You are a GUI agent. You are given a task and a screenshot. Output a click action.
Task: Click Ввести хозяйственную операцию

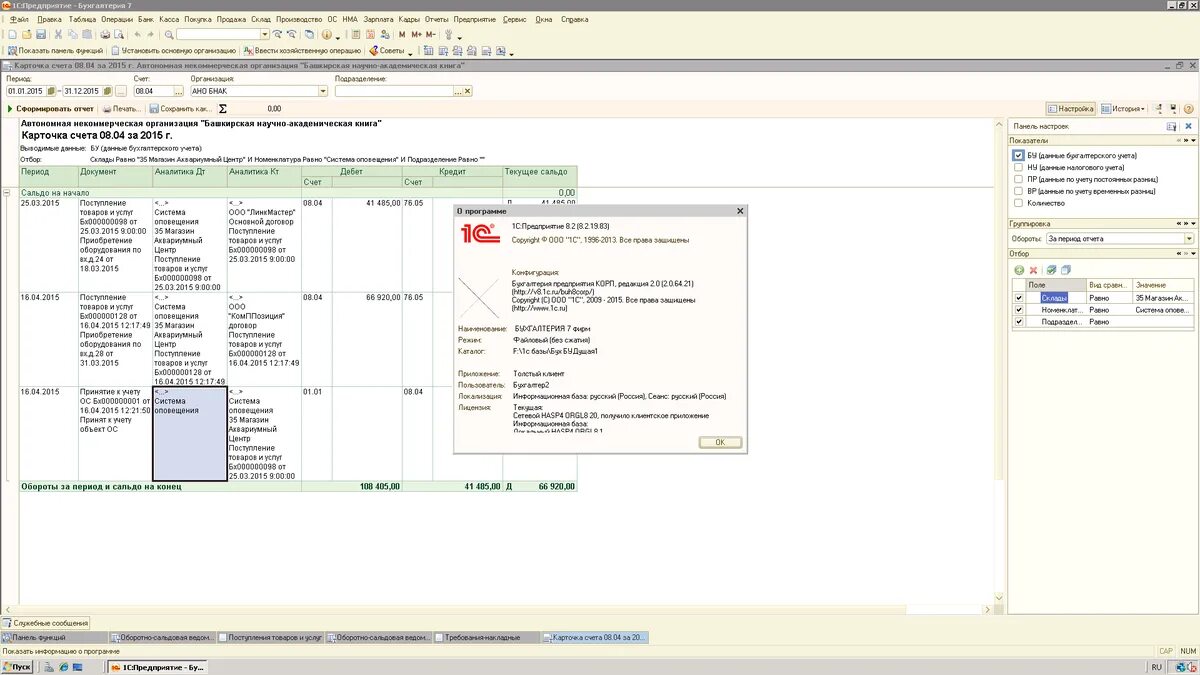(303, 50)
